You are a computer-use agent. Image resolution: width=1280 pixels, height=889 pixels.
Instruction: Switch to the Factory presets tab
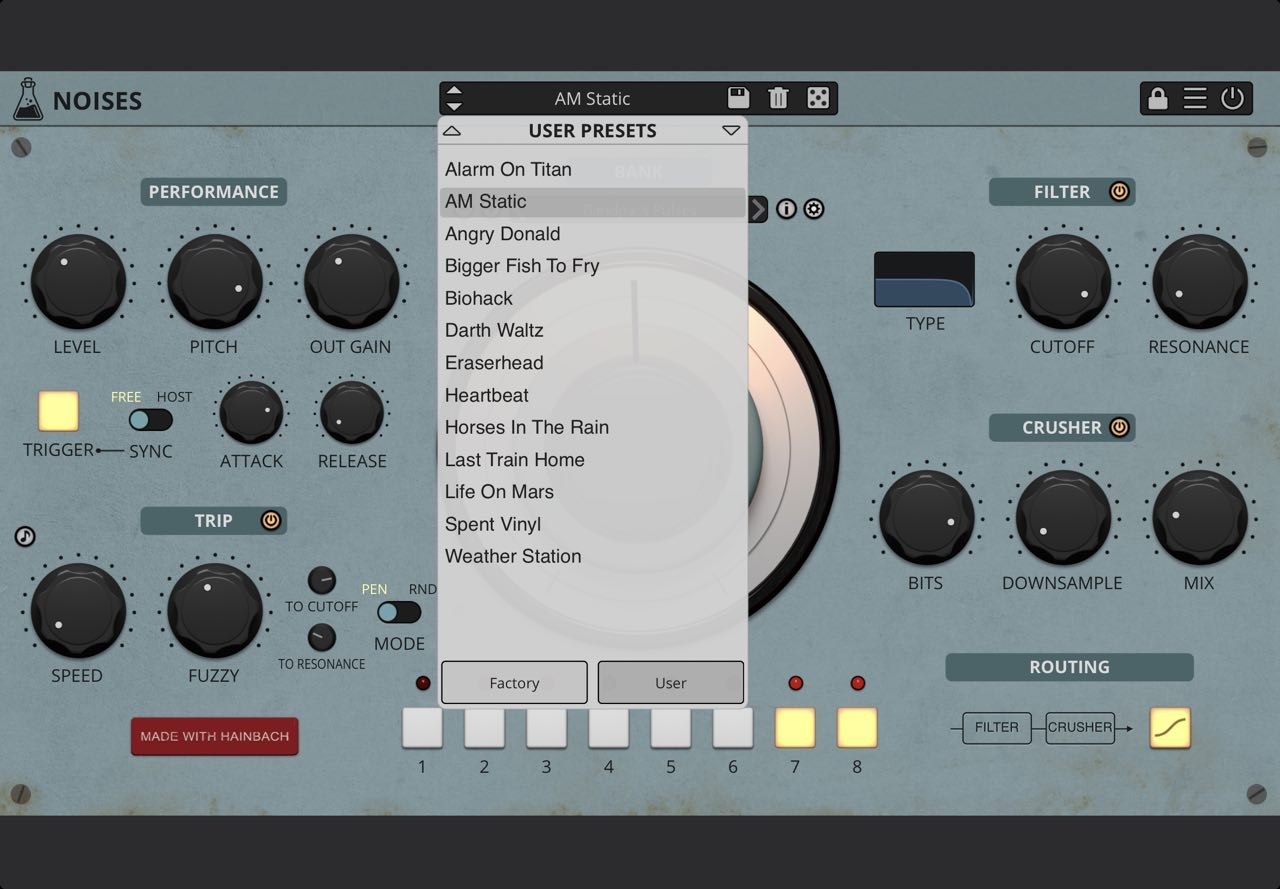pyautogui.click(x=514, y=683)
